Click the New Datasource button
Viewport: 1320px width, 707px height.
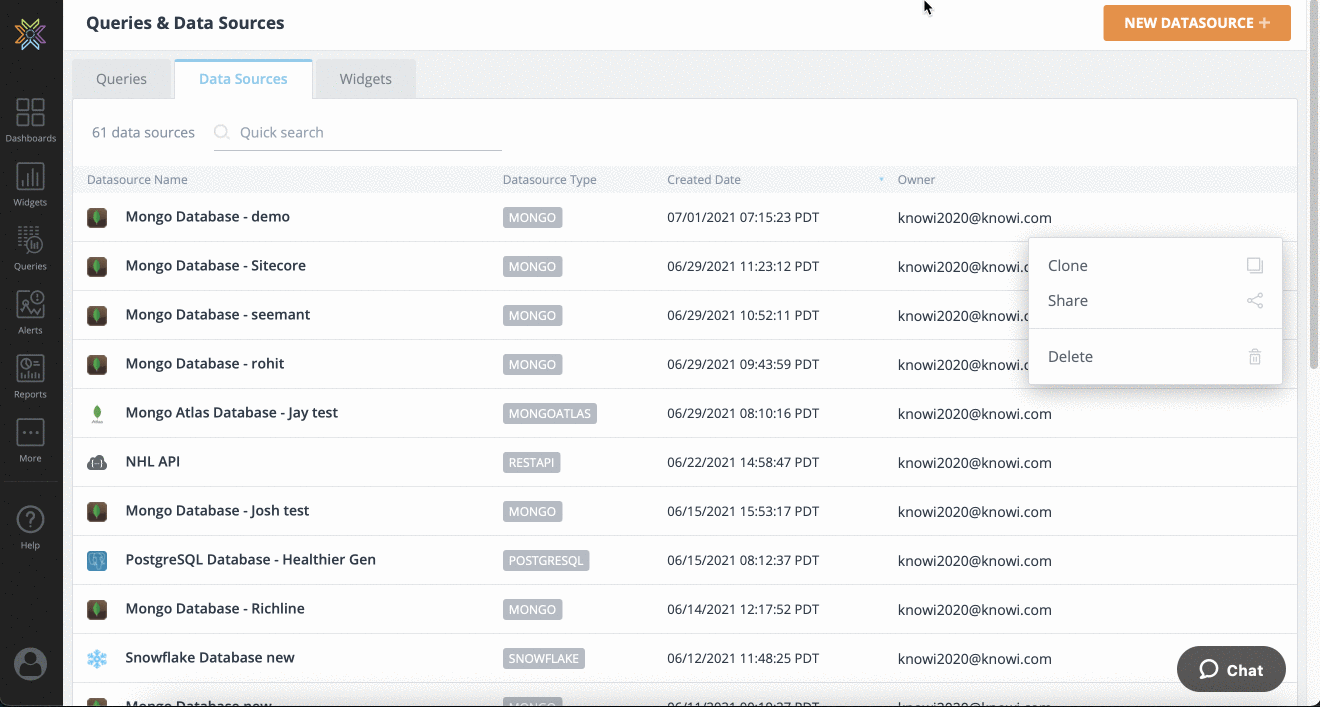tap(1196, 23)
